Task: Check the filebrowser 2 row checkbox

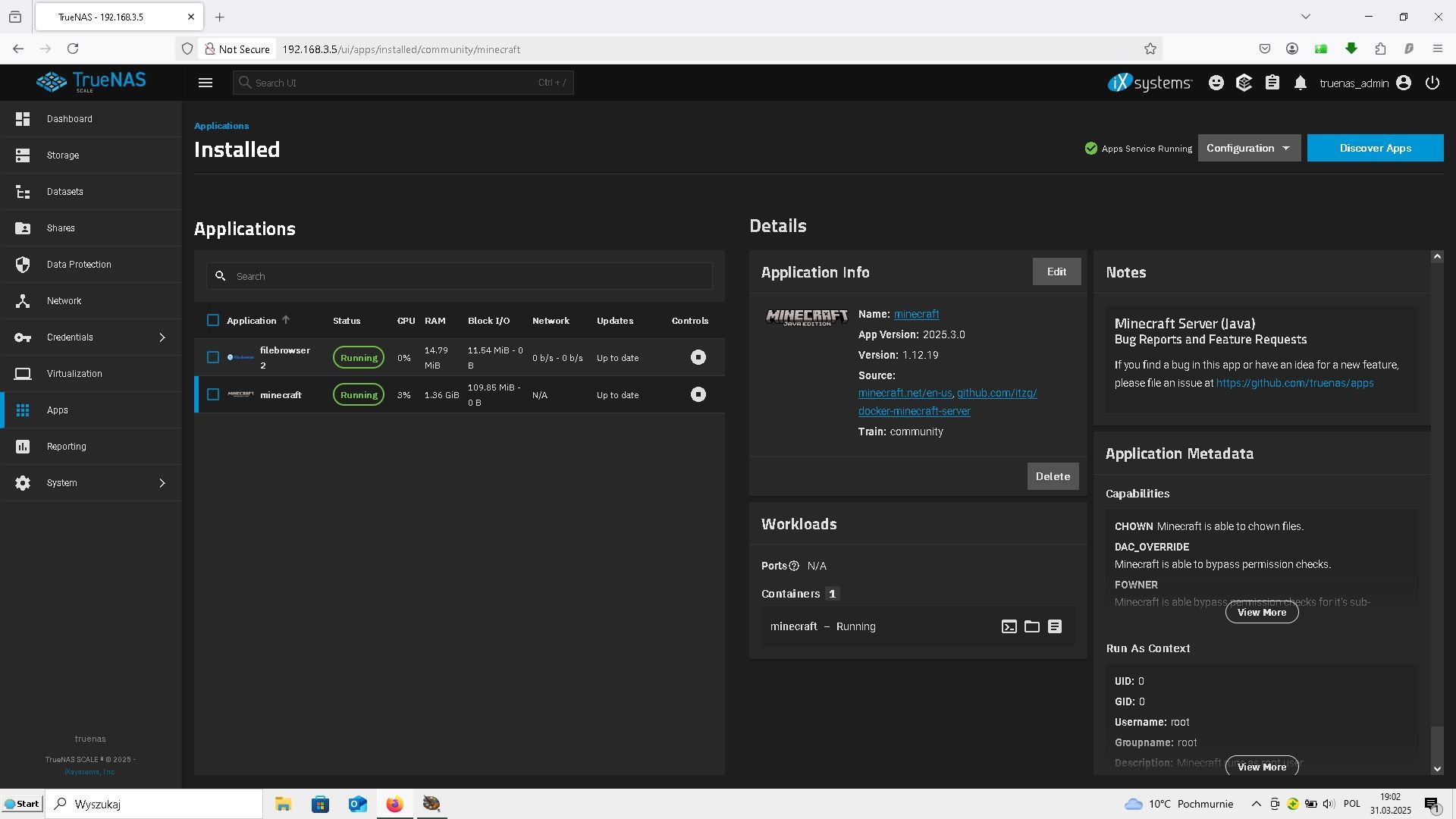Action: click(213, 357)
